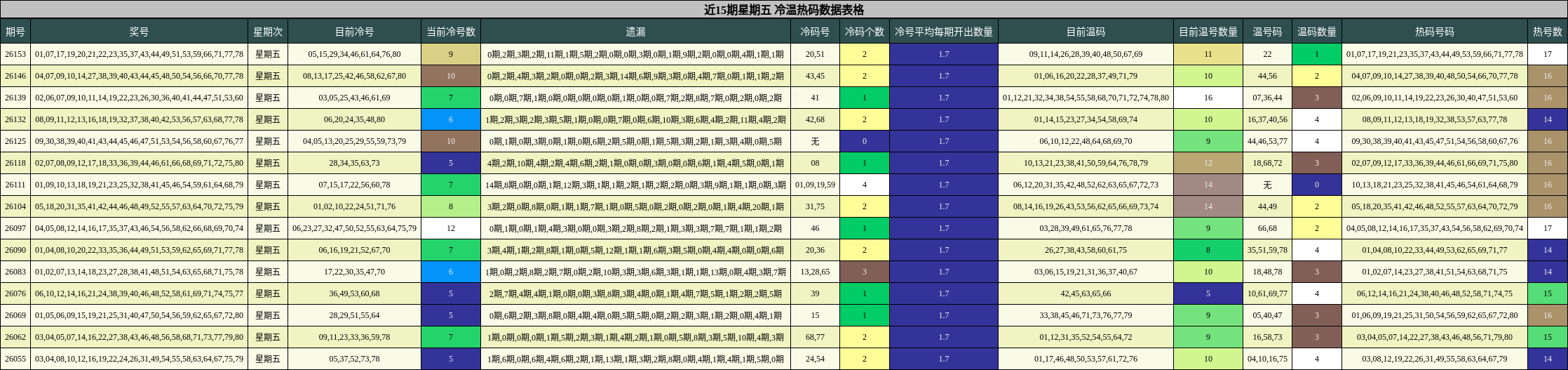Click hot count 15 in row 26062
This screenshot has height=370, width=1568.
tap(1548, 337)
